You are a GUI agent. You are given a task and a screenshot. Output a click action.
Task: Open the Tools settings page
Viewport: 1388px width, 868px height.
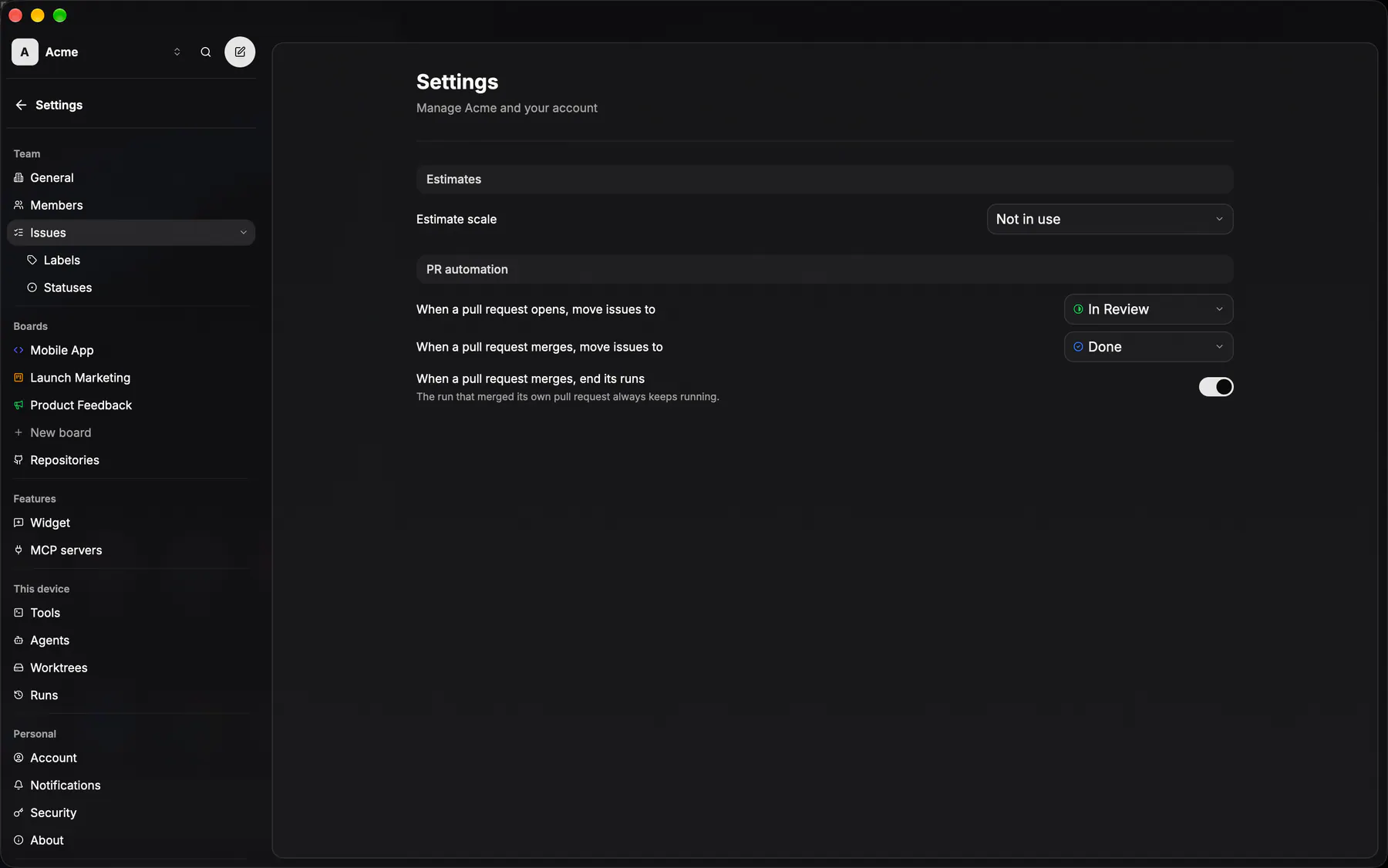point(131,613)
